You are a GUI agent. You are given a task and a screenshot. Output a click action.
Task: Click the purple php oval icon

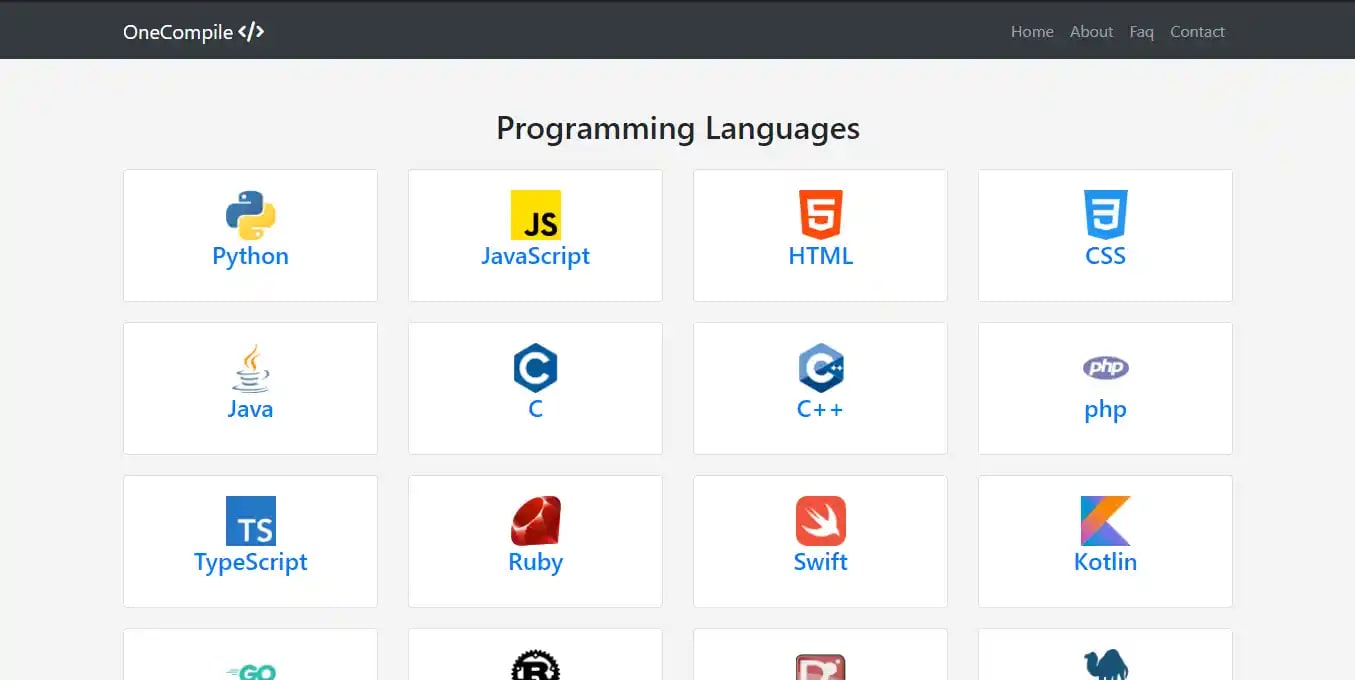click(1105, 368)
